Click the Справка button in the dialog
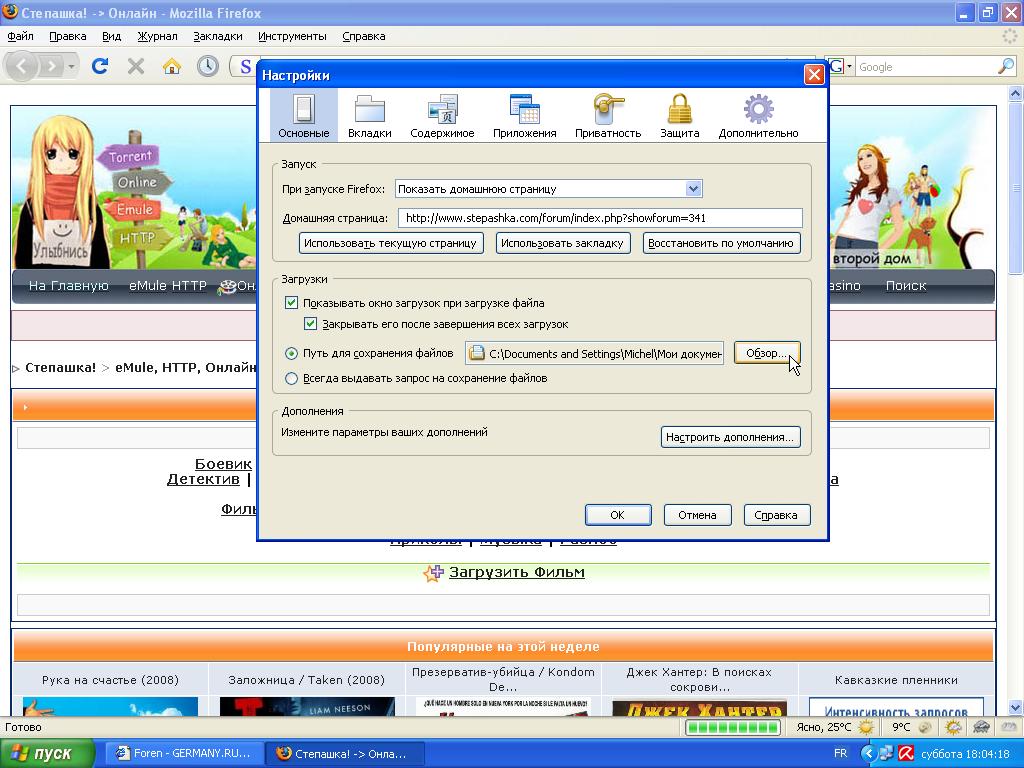This screenshot has height=768, width=1024. click(x=776, y=515)
